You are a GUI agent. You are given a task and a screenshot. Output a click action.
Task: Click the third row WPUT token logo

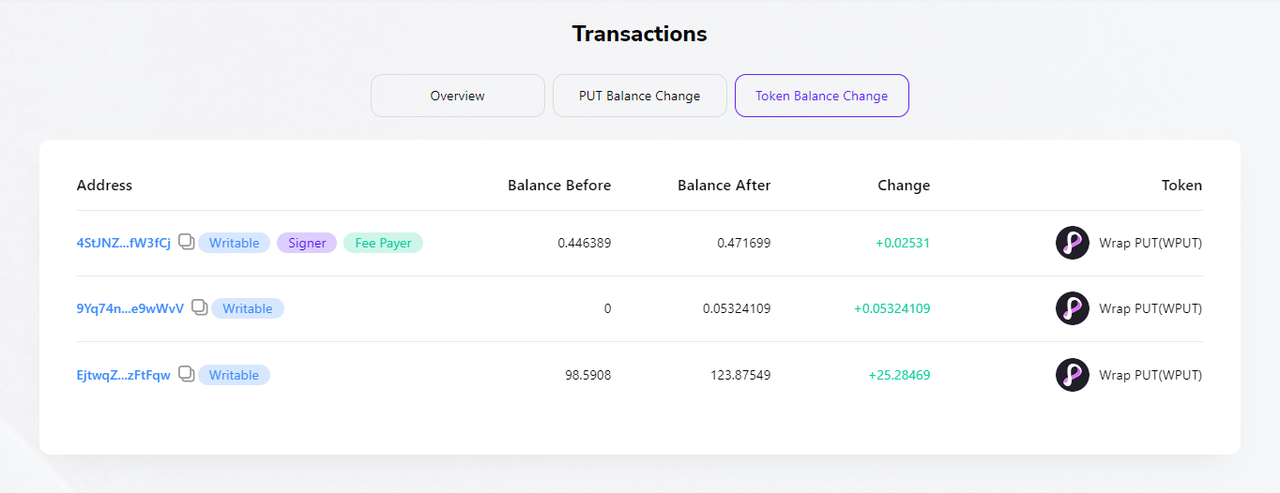click(1072, 375)
